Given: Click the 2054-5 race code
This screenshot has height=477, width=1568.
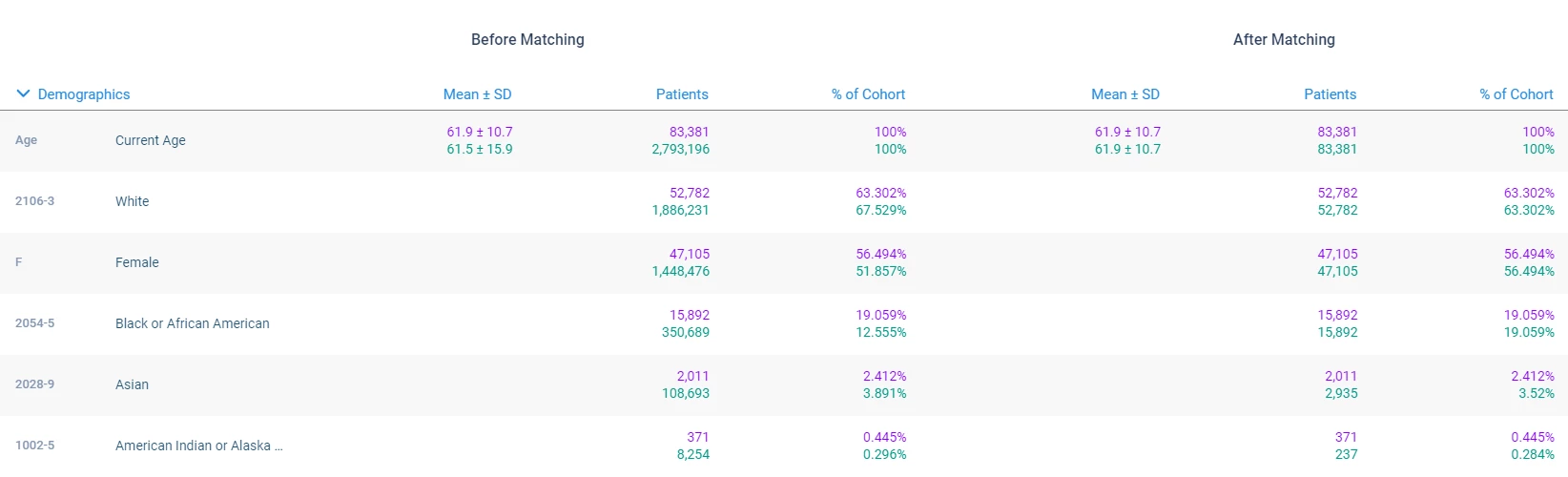Looking at the screenshot, I should tap(35, 323).
